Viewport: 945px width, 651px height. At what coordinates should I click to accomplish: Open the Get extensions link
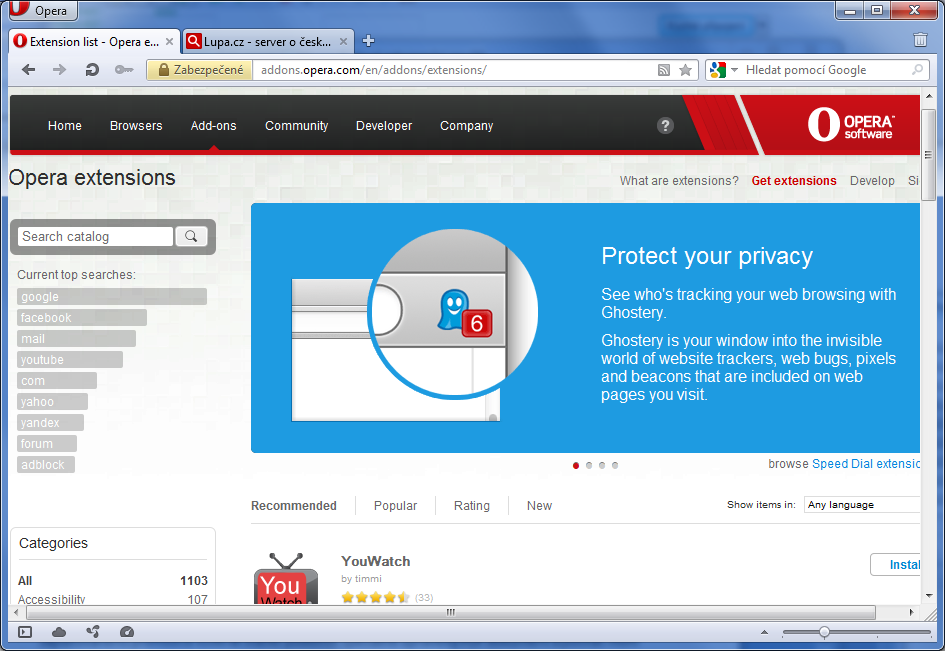794,181
